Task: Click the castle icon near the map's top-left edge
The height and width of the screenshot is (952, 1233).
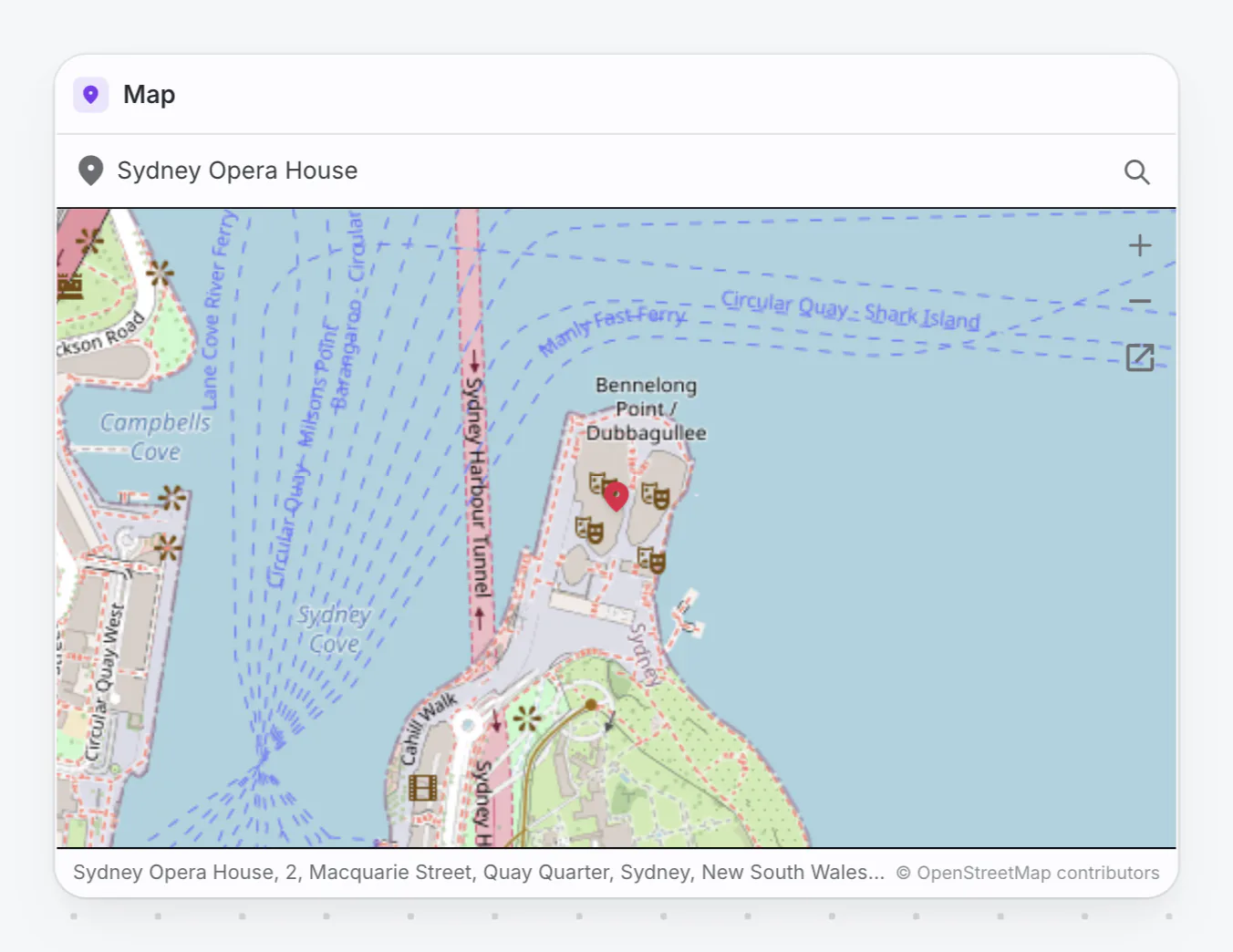Action: [x=71, y=286]
